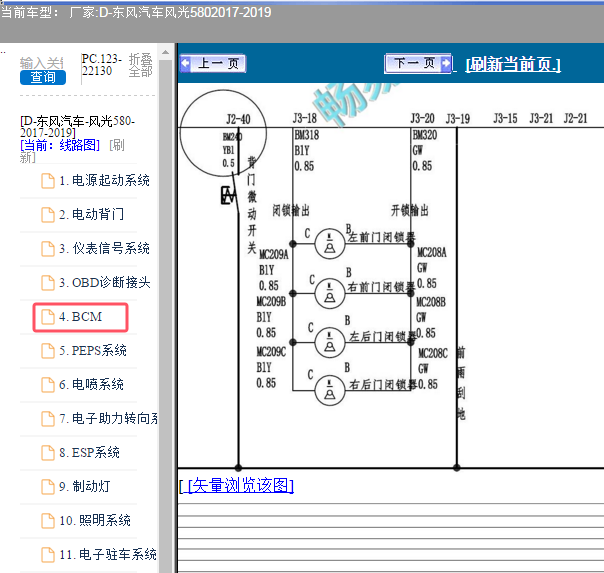Click document icon beside OBD诊断接头
The image size is (604, 573).
pos(48,283)
